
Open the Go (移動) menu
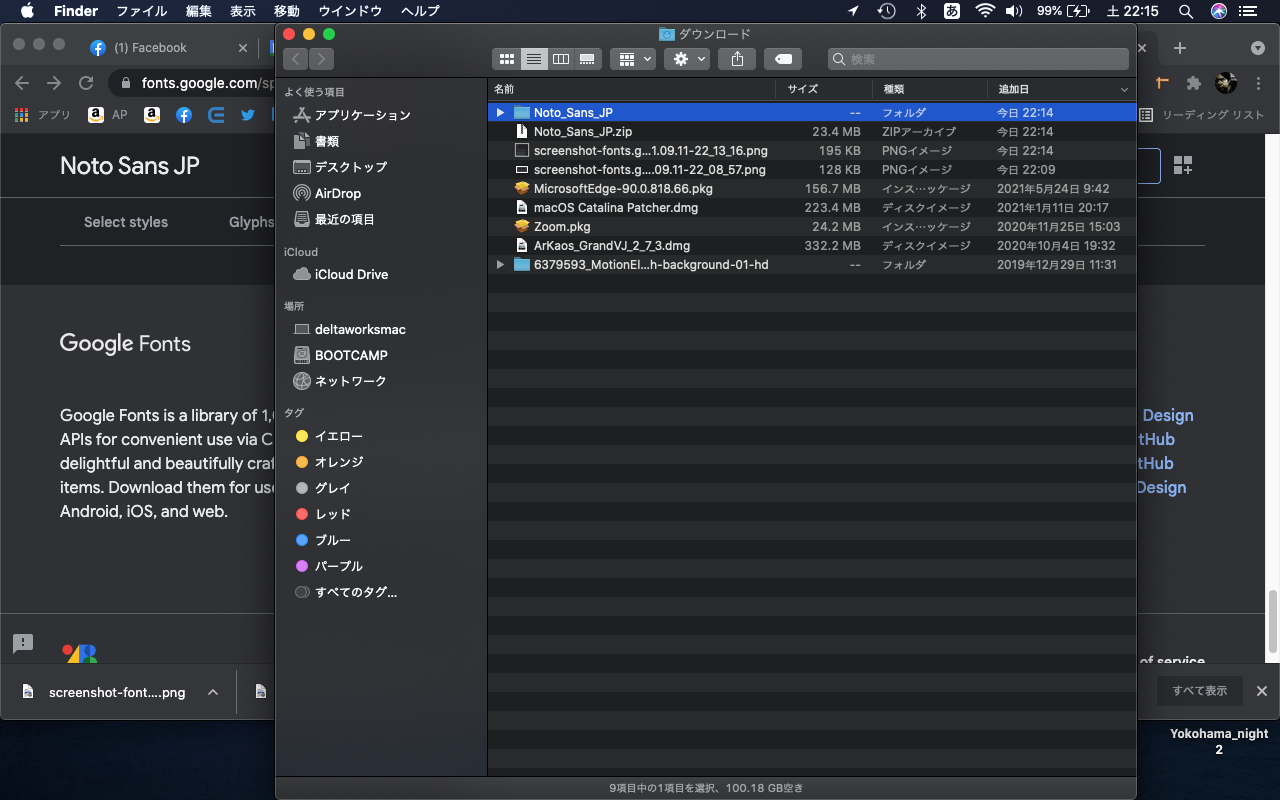click(287, 11)
